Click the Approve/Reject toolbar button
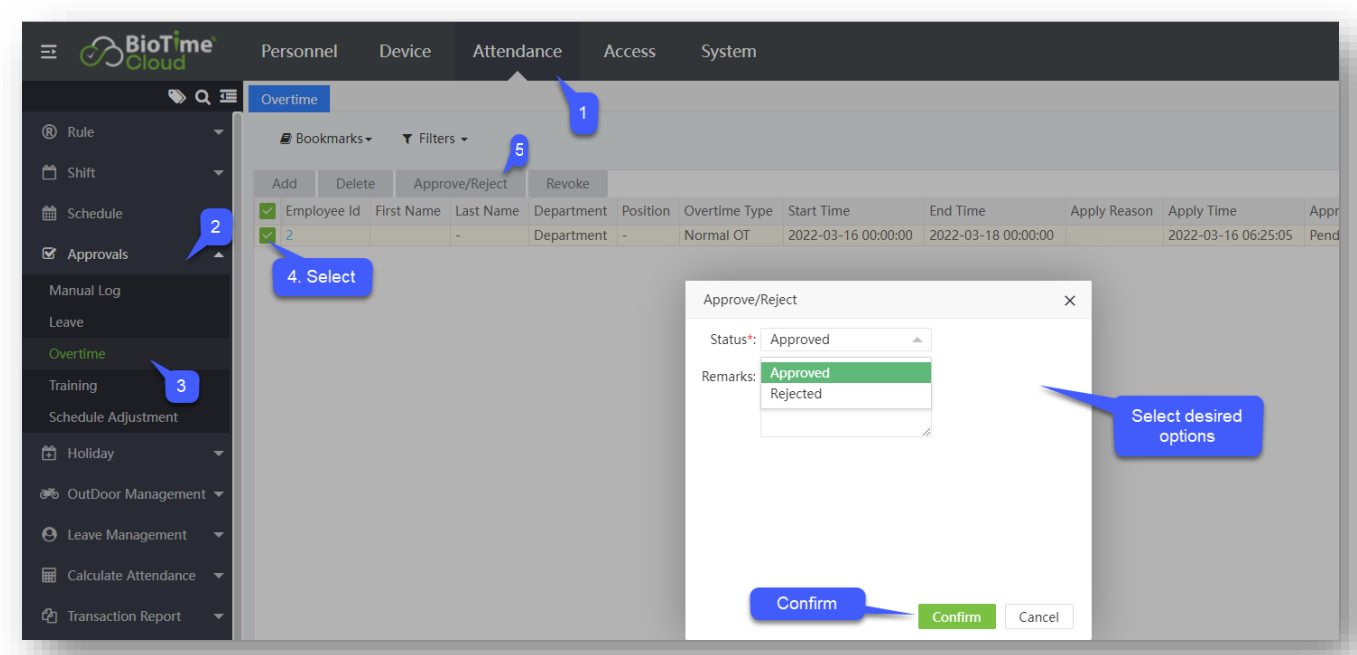The image size is (1357, 655). [x=460, y=184]
